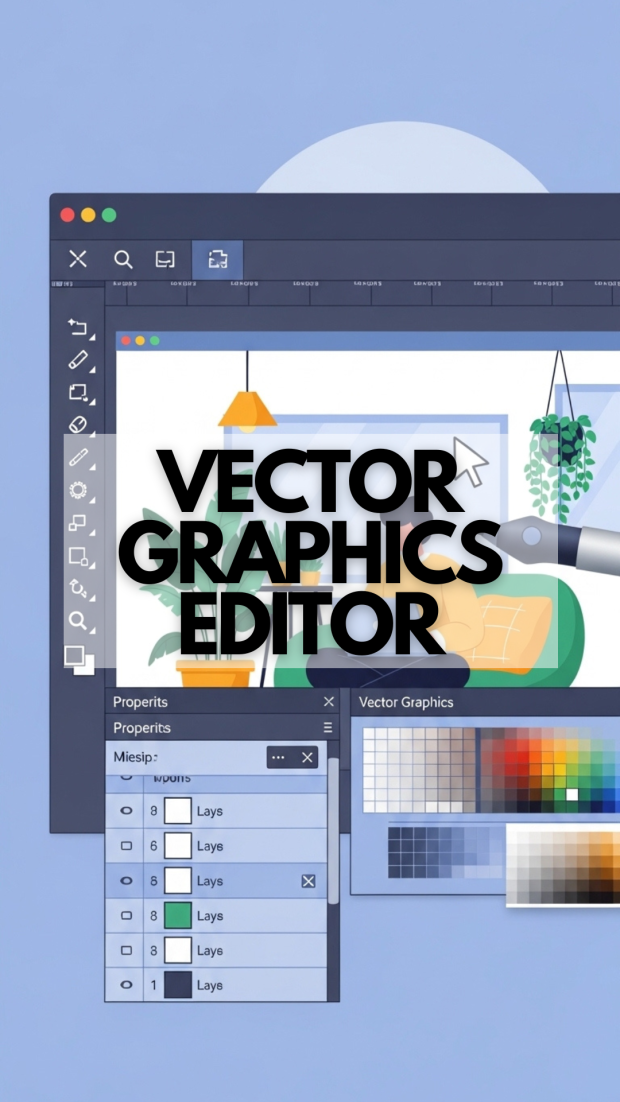
Task: Open the Properits panel hamburger menu
Action: pyautogui.click(x=327, y=728)
